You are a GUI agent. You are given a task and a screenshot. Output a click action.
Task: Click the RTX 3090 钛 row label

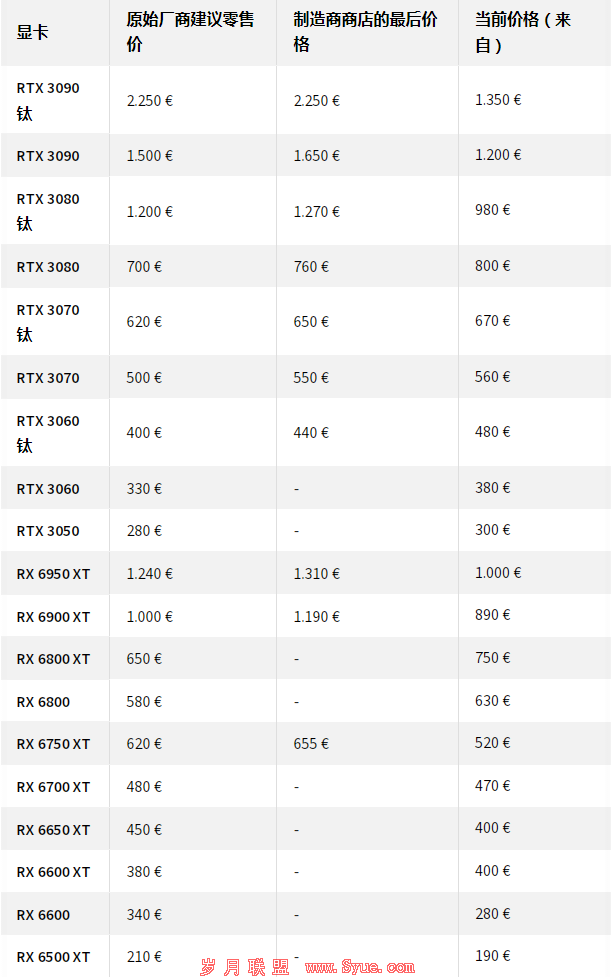click(x=48, y=100)
